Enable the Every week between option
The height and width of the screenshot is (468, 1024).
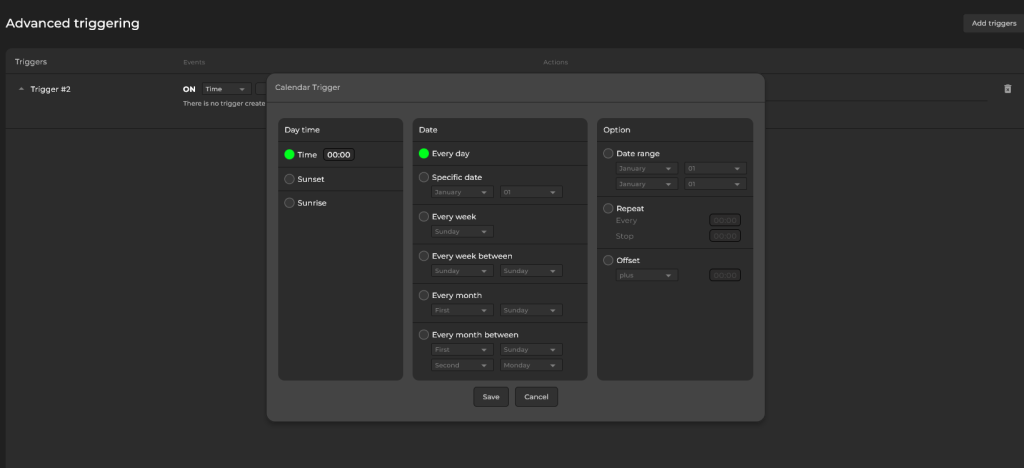pos(424,256)
